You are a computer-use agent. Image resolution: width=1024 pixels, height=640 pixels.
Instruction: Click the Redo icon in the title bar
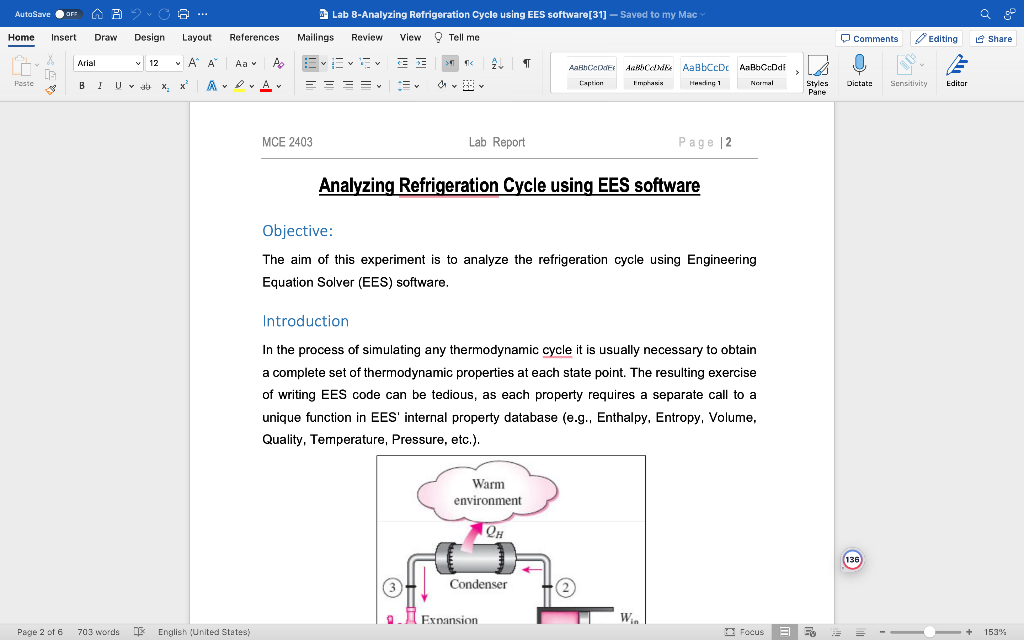(x=164, y=14)
